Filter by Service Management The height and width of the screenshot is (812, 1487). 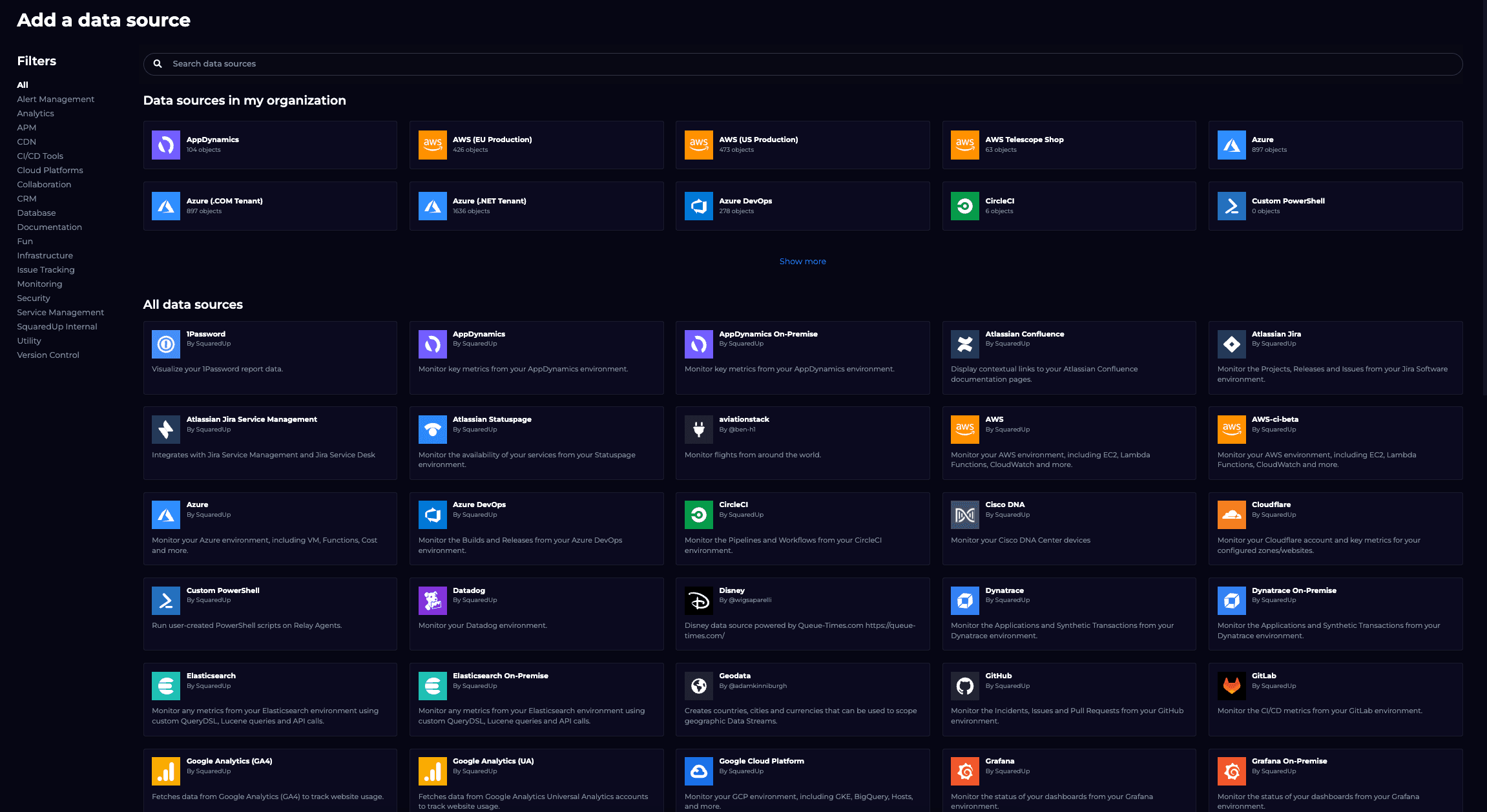60,312
